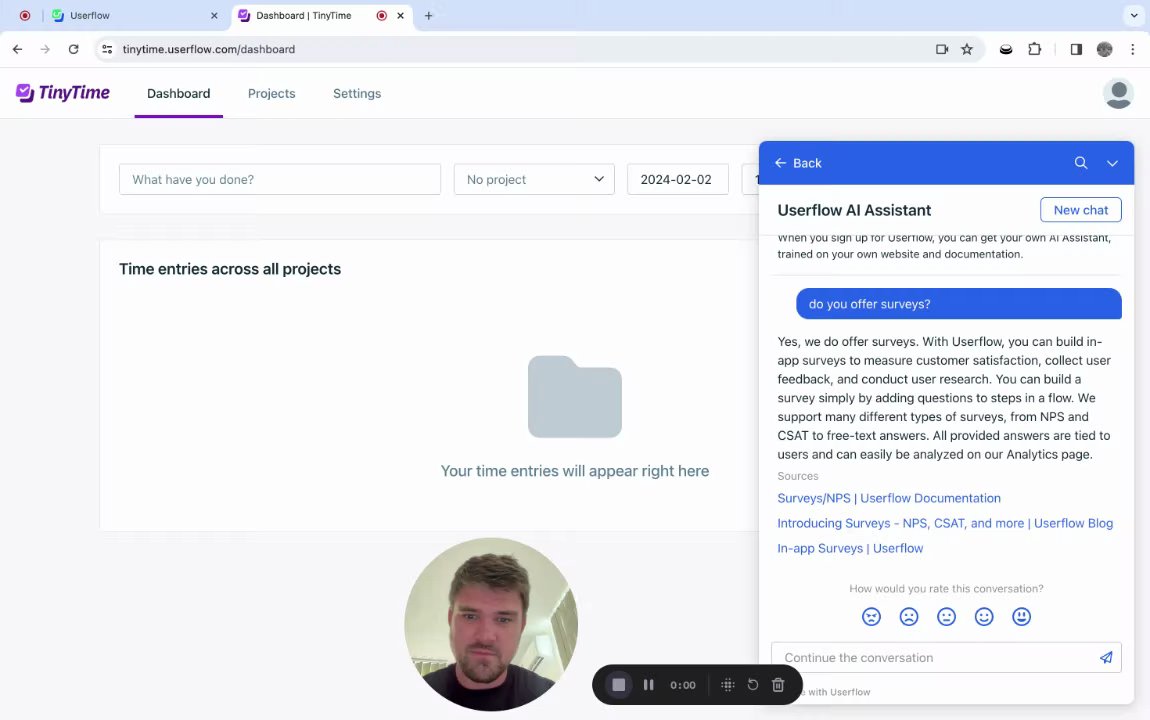This screenshot has width=1150, height=720.
Task: Click the presenter webcam bubble
Action: click(x=491, y=625)
